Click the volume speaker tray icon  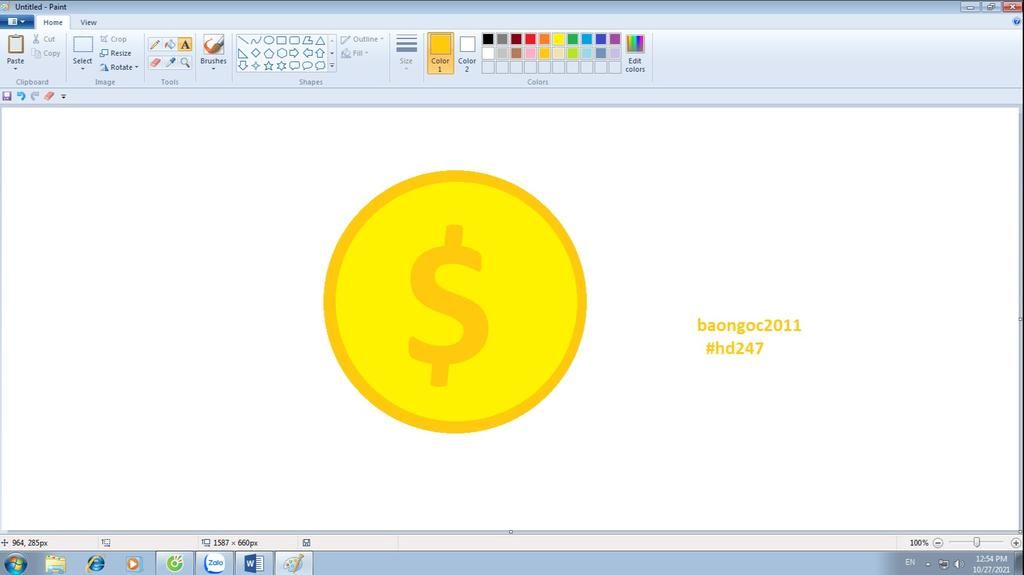click(959, 564)
